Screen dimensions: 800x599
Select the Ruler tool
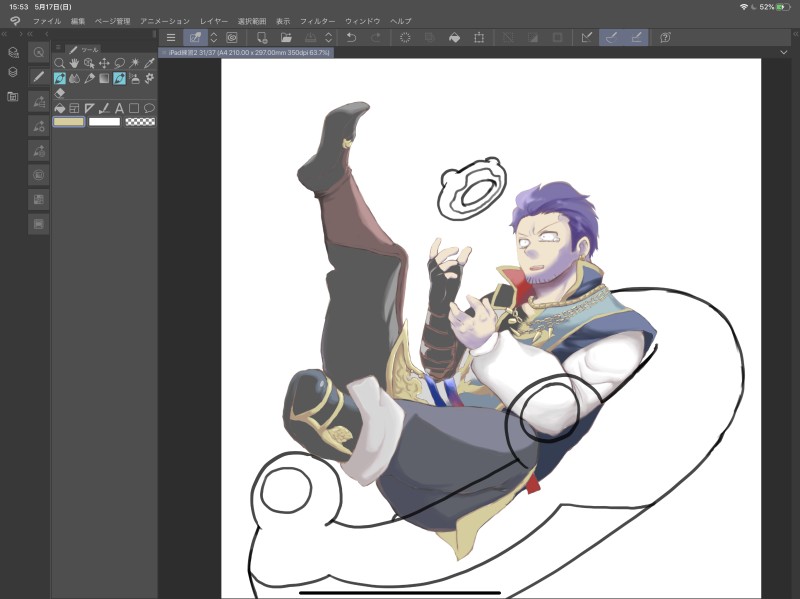tap(89, 108)
